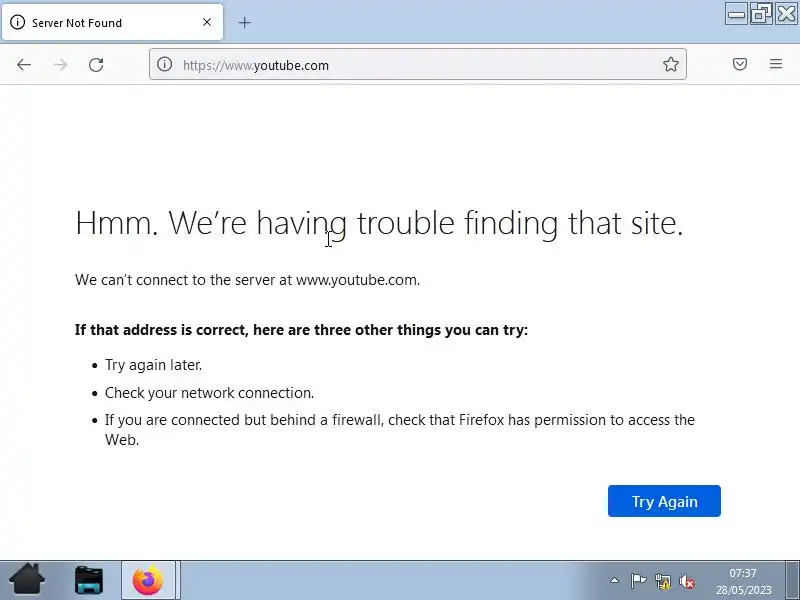Expand the system tray hidden icons arrow
The height and width of the screenshot is (600, 800).
pyautogui.click(x=615, y=580)
